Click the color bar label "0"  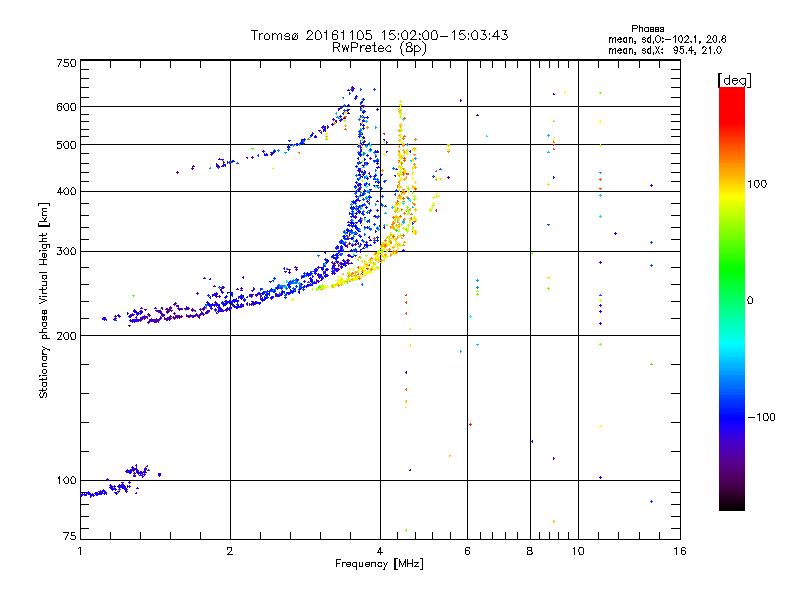pyautogui.click(x=750, y=301)
